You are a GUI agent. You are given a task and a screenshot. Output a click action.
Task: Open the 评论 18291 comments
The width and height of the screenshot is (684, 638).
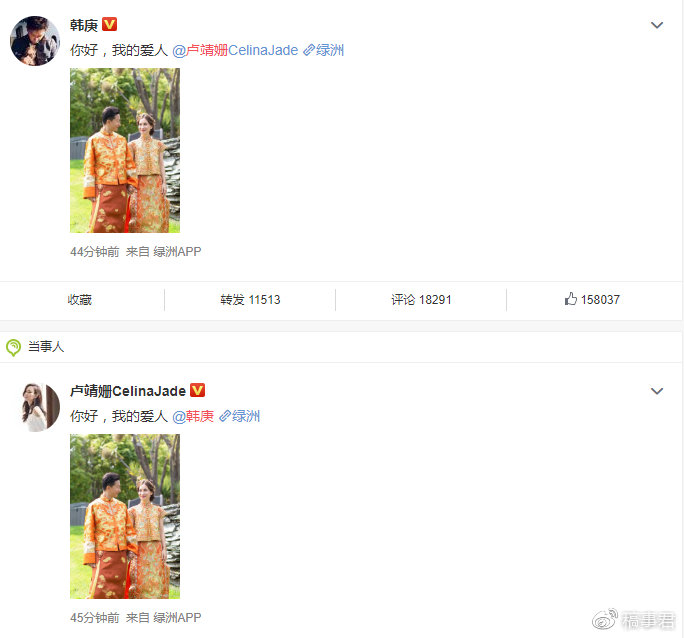click(x=421, y=300)
